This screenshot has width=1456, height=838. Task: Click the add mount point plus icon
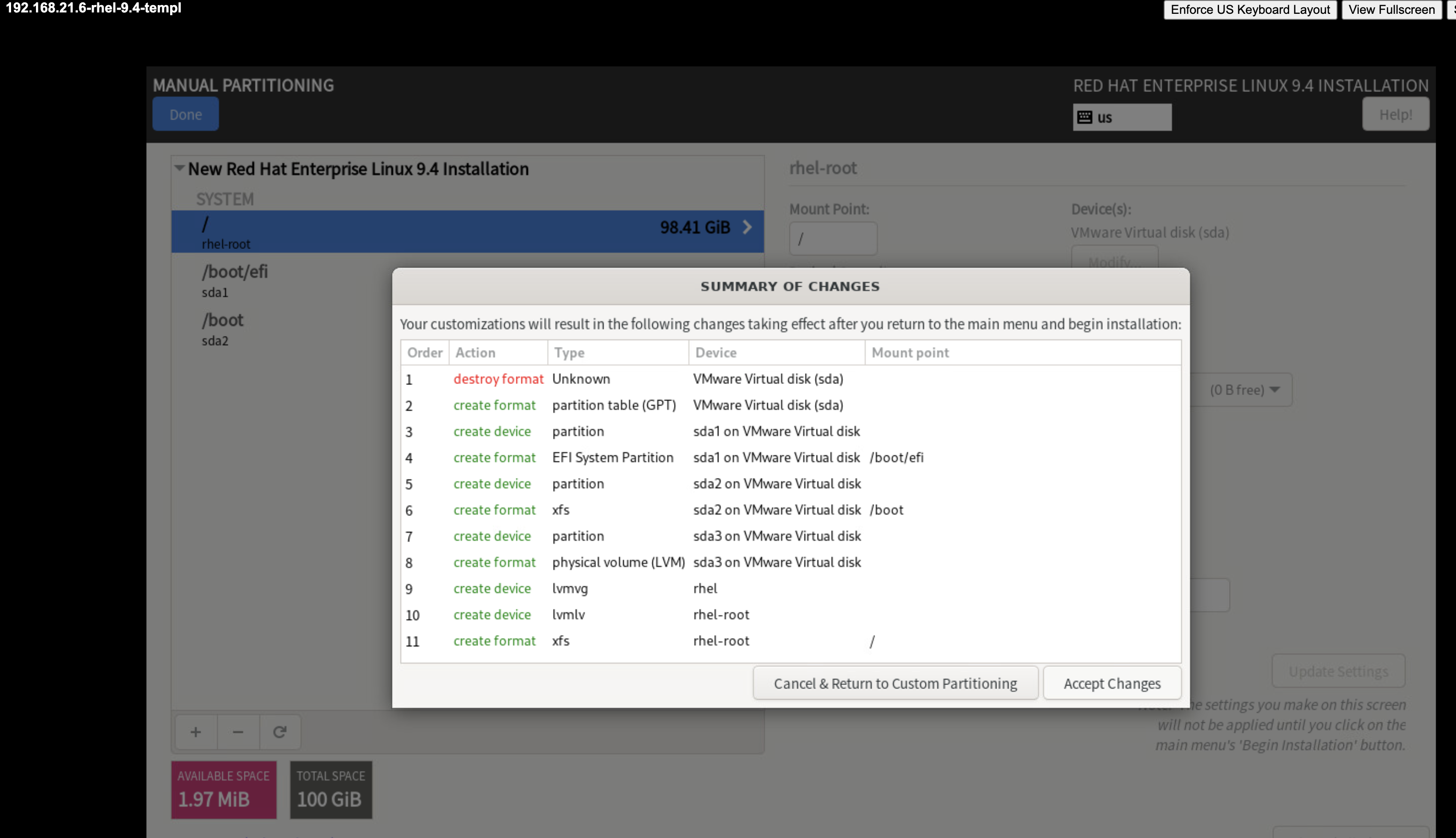195,732
